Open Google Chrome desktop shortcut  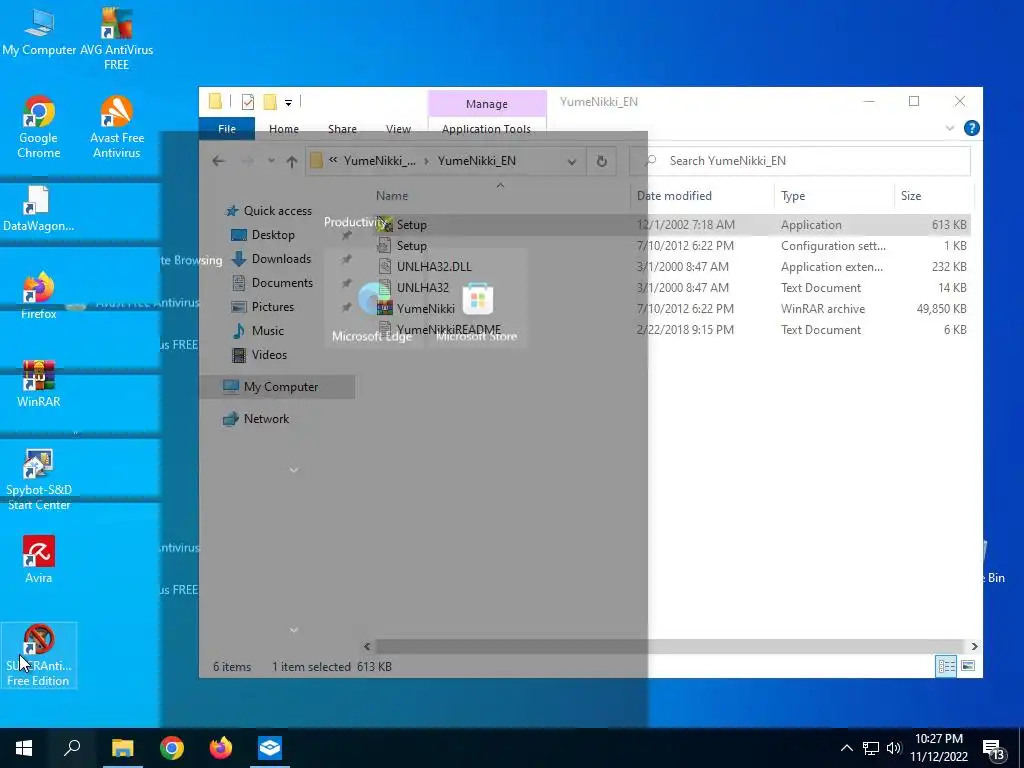[39, 127]
